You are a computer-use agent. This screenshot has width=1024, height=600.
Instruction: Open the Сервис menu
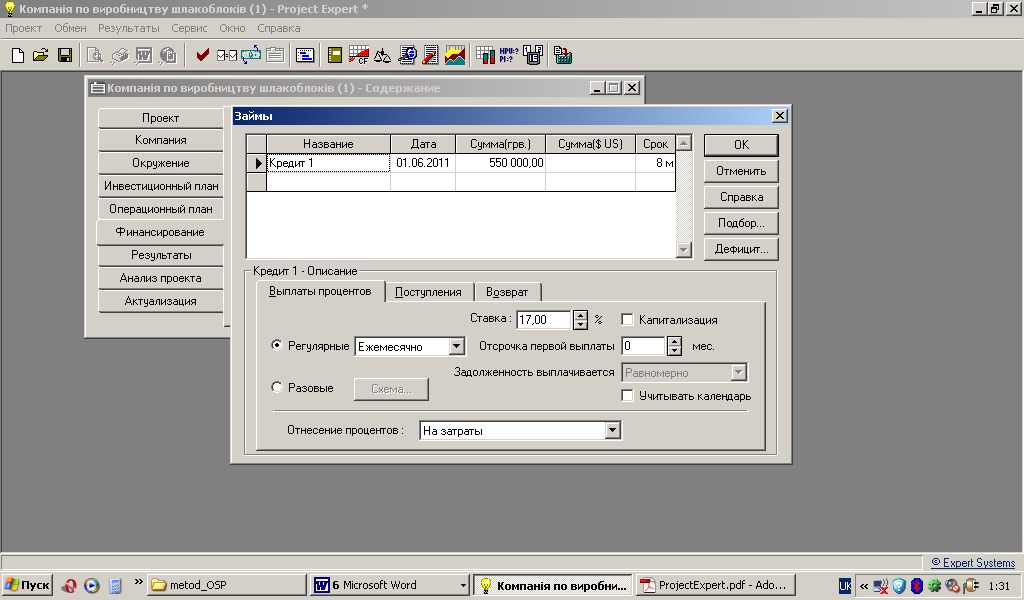coord(189,28)
